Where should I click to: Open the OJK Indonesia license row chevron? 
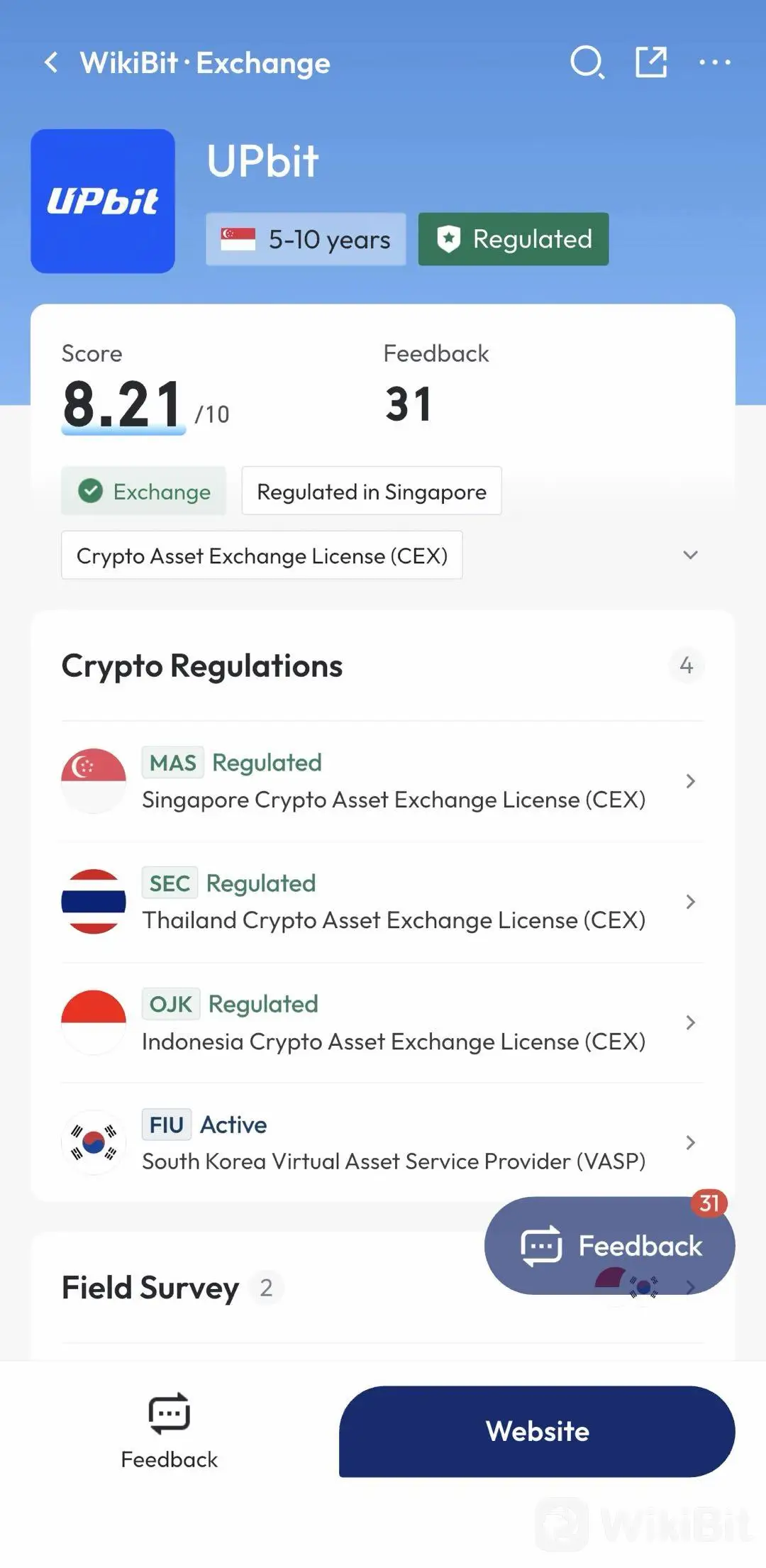[x=690, y=1022]
